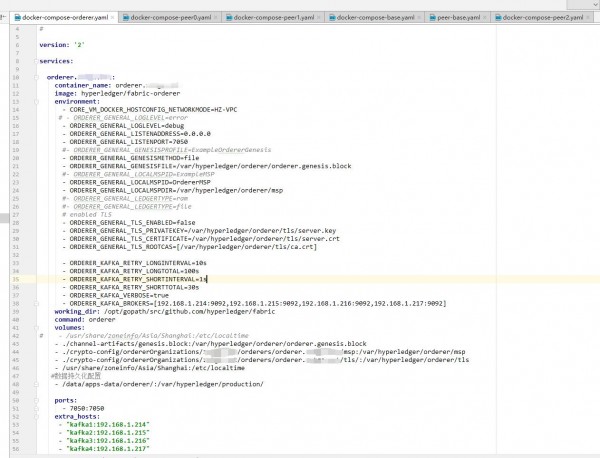This screenshot has height=458, width=600.
Task: Collapse the ports section fold marker
Action: (36, 401)
